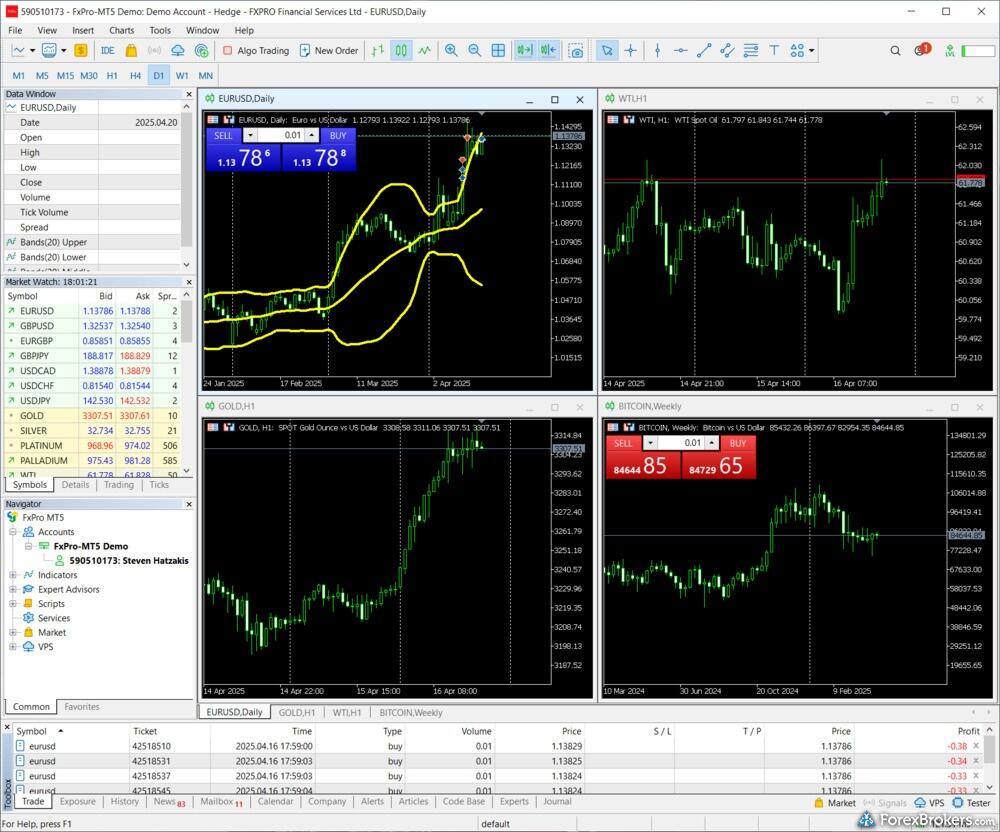Choose the vertical line drawing tool
The height and width of the screenshot is (832, 1000).
point(657,50)
